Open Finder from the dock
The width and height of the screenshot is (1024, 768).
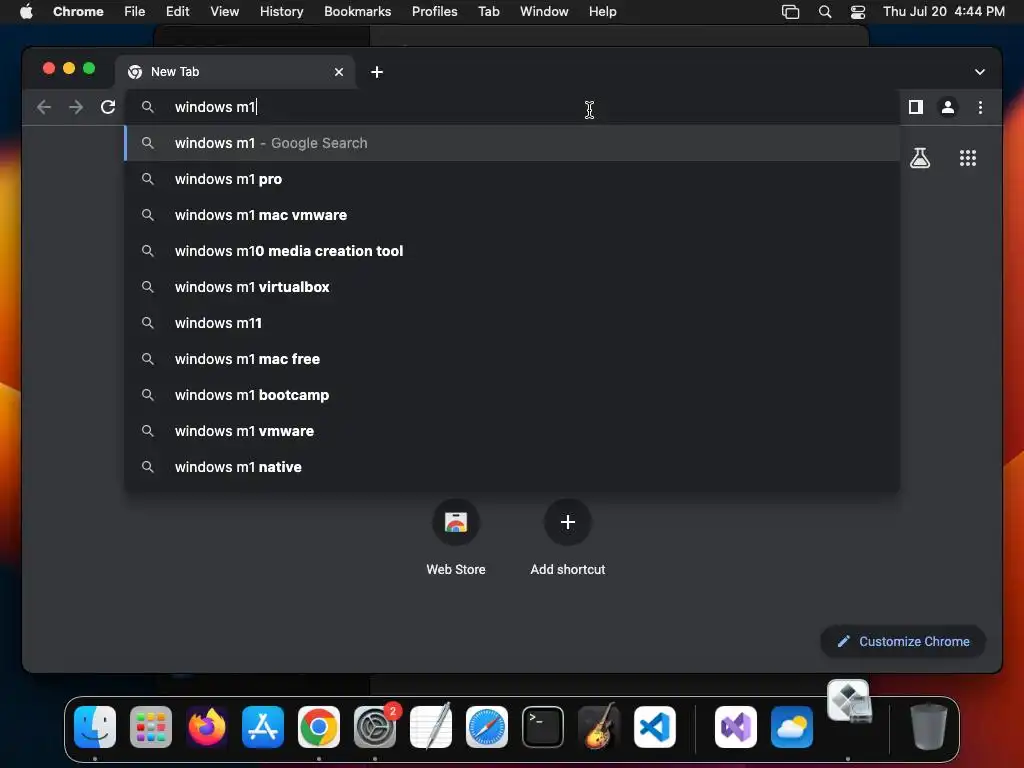click(x=95, y=727)
